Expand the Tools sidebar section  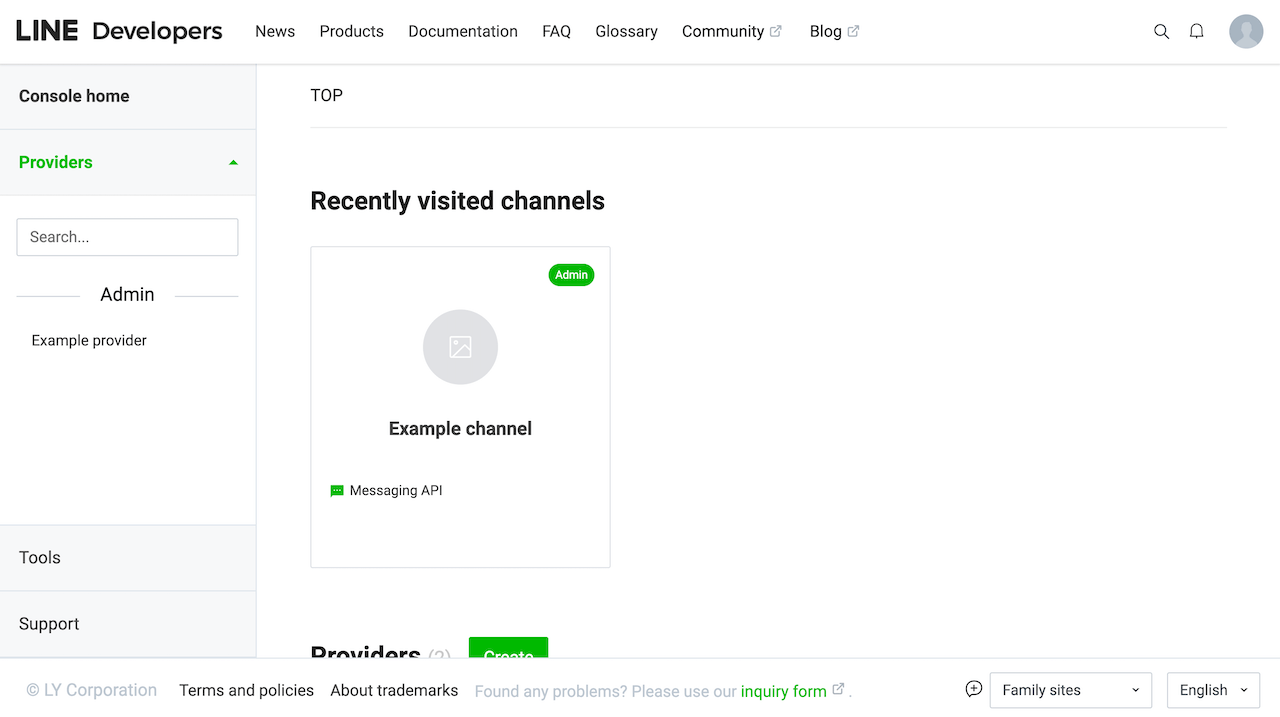pos(40,557)
